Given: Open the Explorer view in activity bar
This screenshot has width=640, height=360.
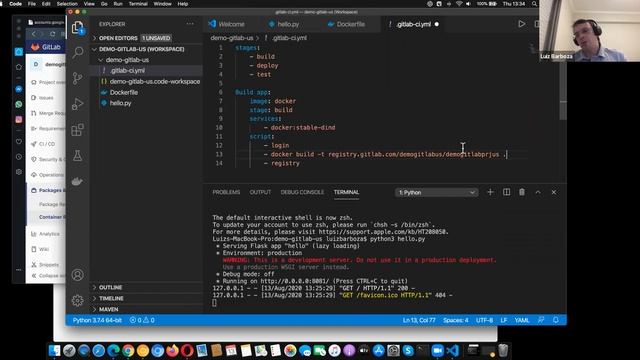Looking at the screenshot, I should pos(77,28).
